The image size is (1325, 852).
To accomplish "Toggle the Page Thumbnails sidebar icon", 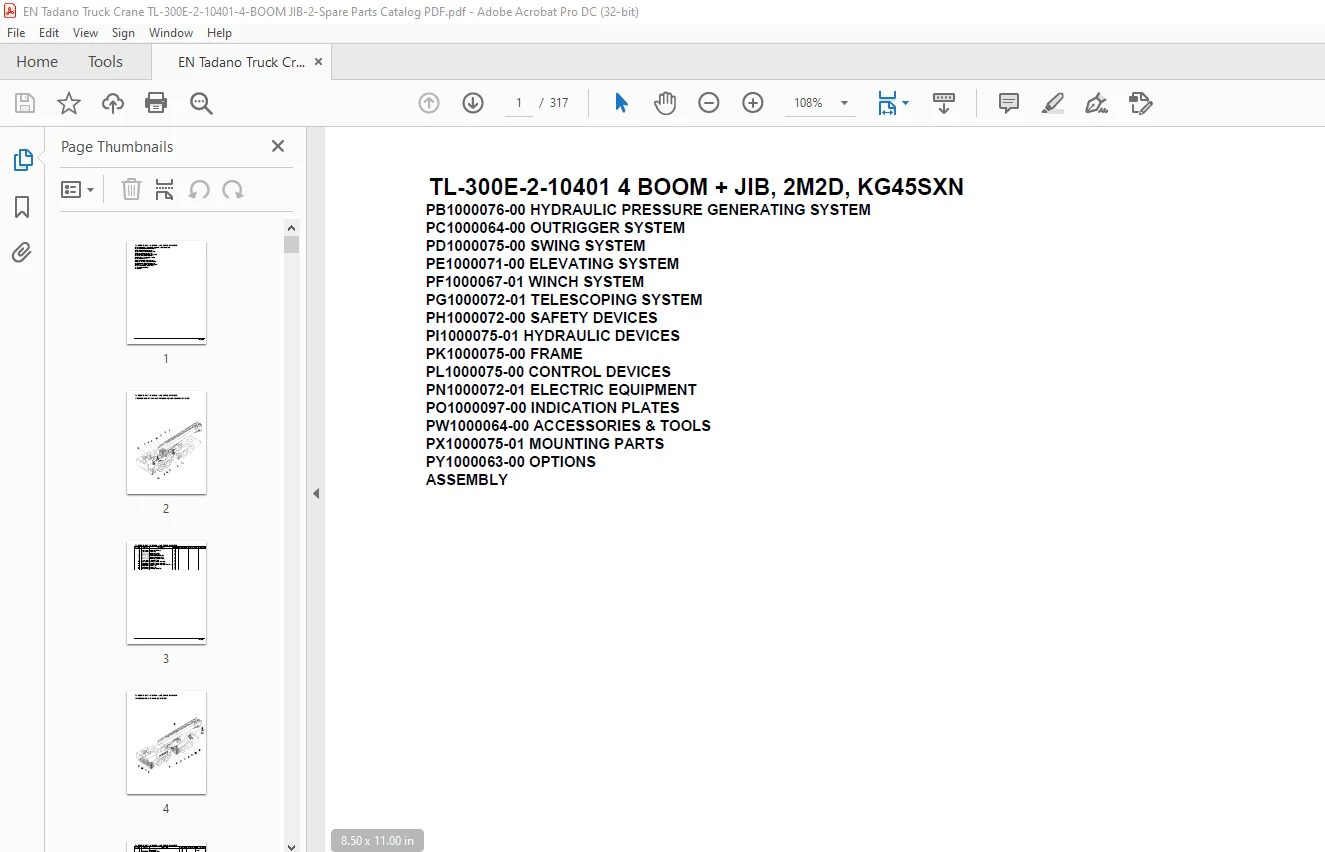I will coord(22,160).
